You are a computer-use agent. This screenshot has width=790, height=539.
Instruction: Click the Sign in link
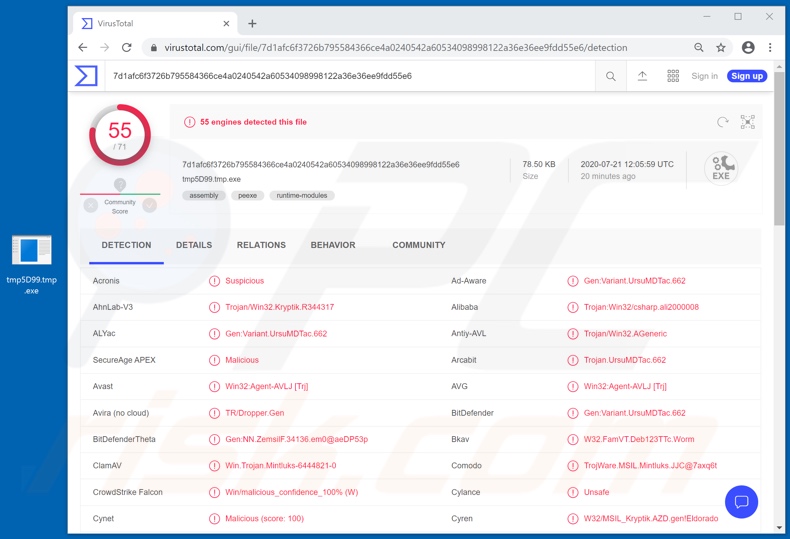pos(704,76)
